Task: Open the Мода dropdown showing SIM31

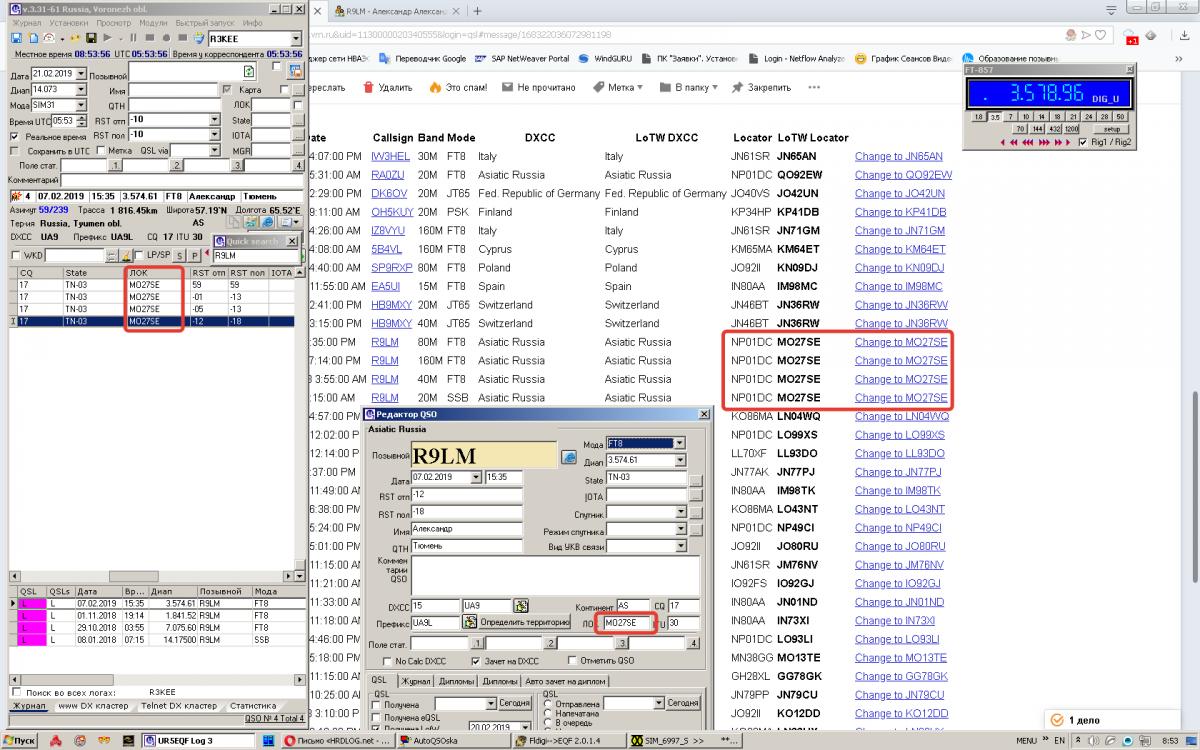Action: (82, 105)
